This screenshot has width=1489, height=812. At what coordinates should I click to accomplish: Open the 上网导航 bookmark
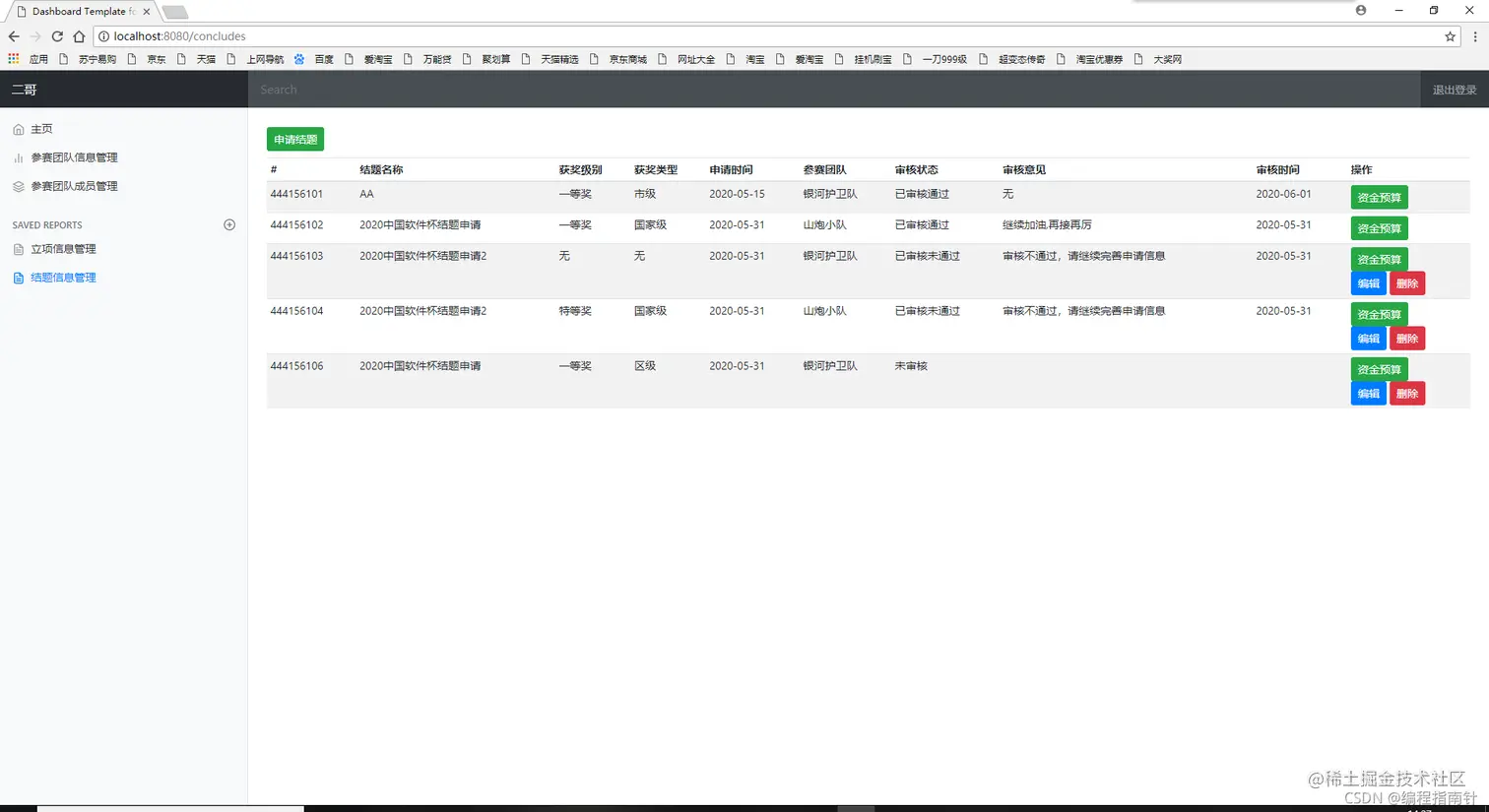255,59
